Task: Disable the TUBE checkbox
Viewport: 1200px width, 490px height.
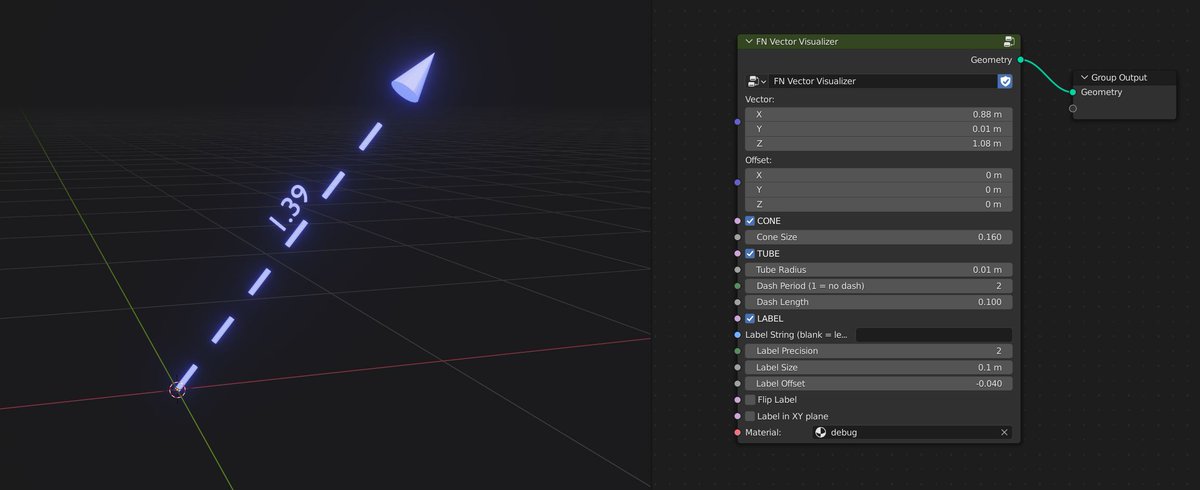Action: [x=750, y=254]
